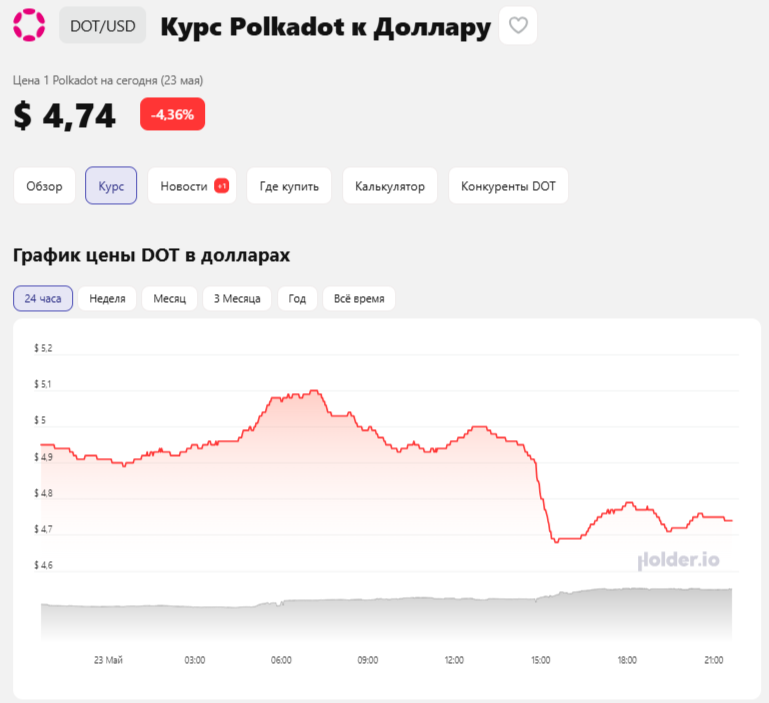Select the 24 часа chart range
Viewport: 769px width, 703px height.
click(43, 298)
